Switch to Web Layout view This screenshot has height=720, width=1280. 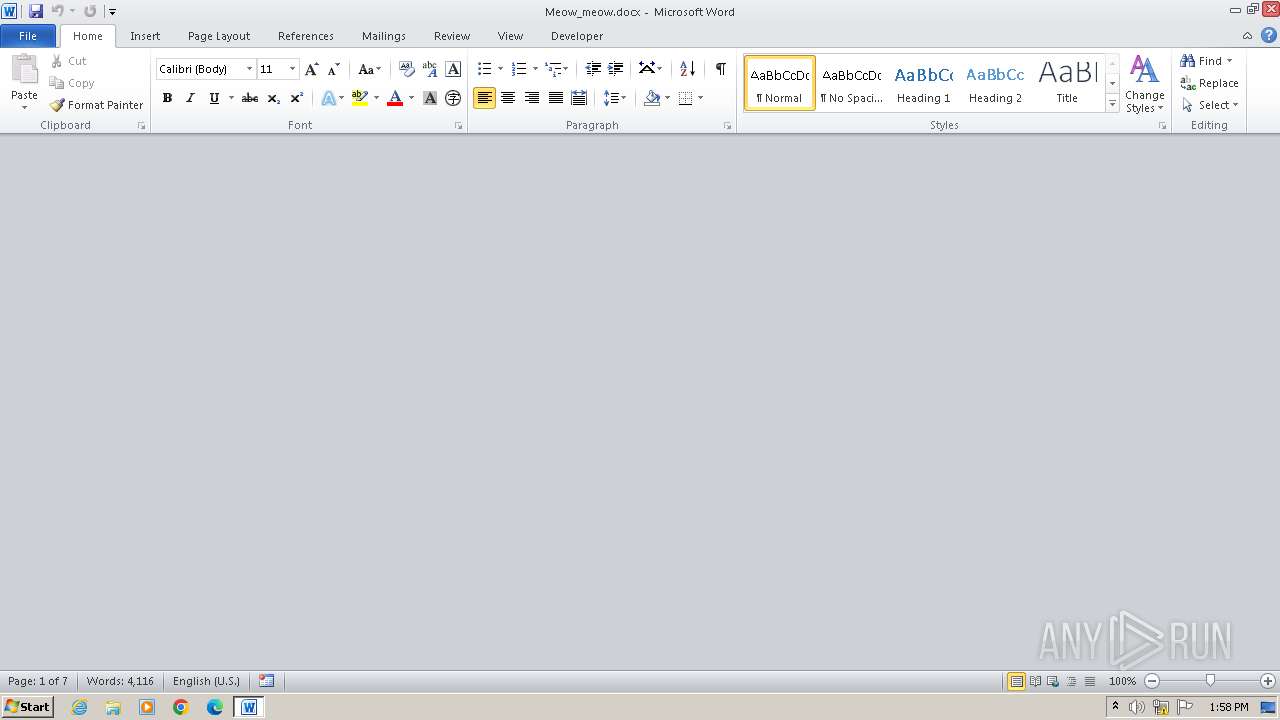(1053, 681)
